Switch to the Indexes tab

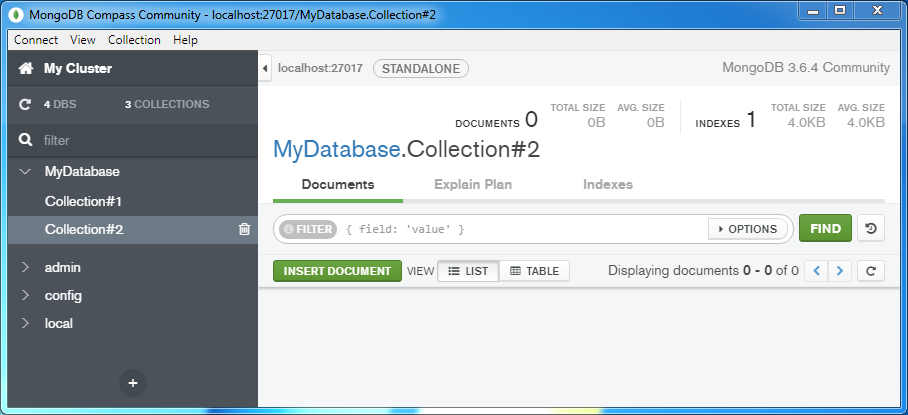pos(607,185)
